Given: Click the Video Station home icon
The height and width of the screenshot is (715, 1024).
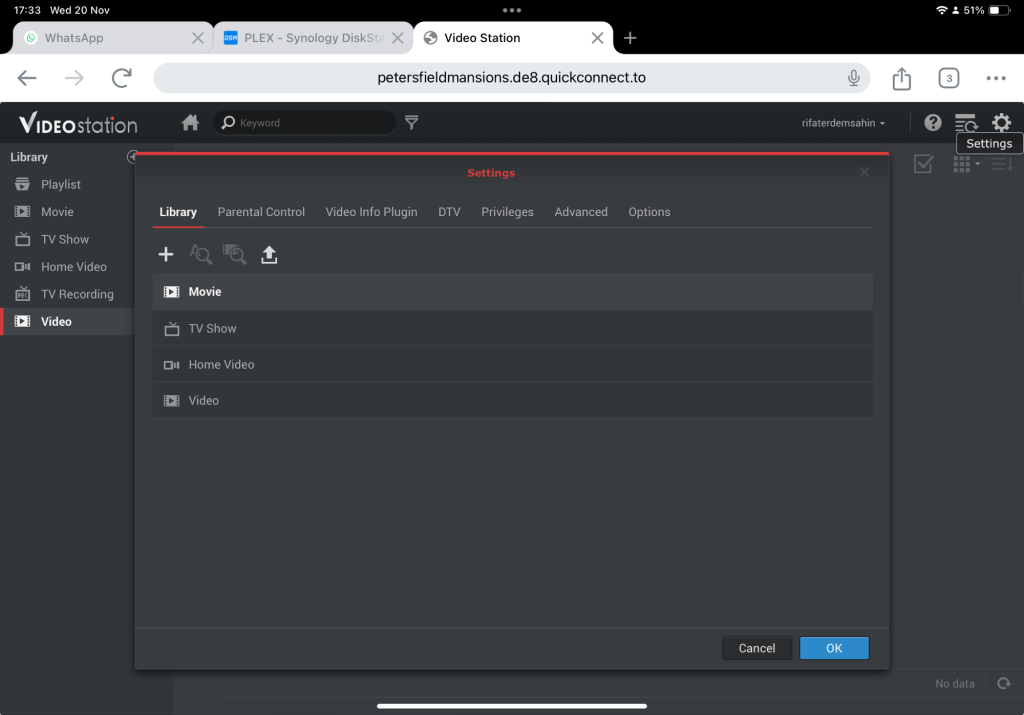Looking at the screenshot, I should pos(190,122).
